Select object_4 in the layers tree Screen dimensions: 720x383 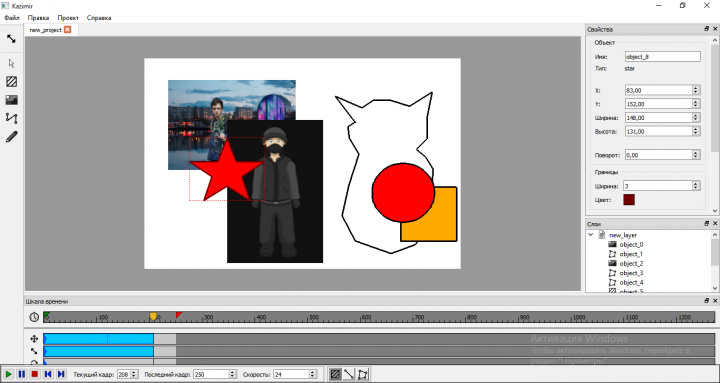tap(631, 282)
